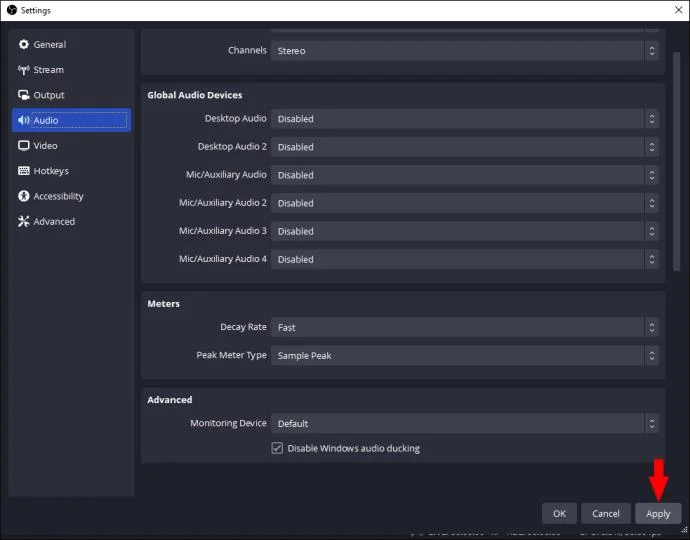Image resolution: width=690 pixels, height=540 pixels.
Task: Click the Advanced section heading in audio panel
Action: 170,400
